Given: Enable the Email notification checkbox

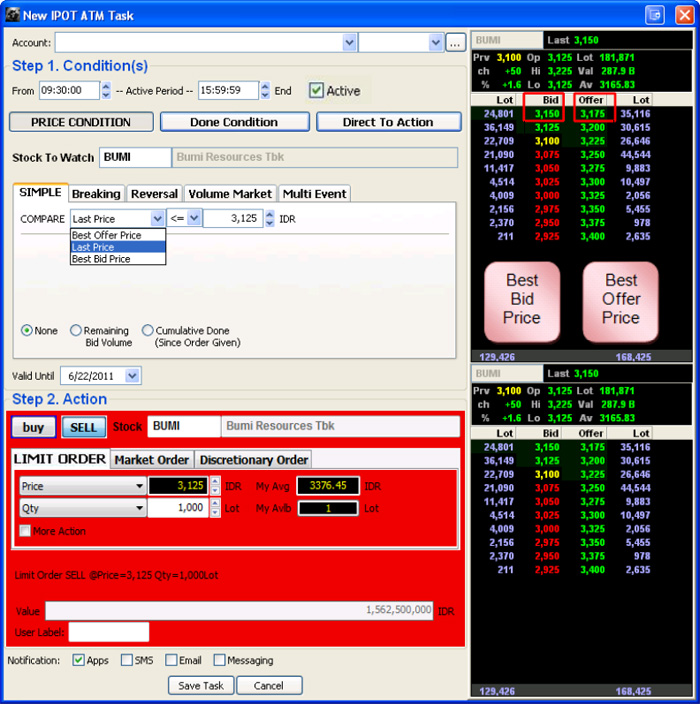Looking at the screenshot, I should 171,660.
